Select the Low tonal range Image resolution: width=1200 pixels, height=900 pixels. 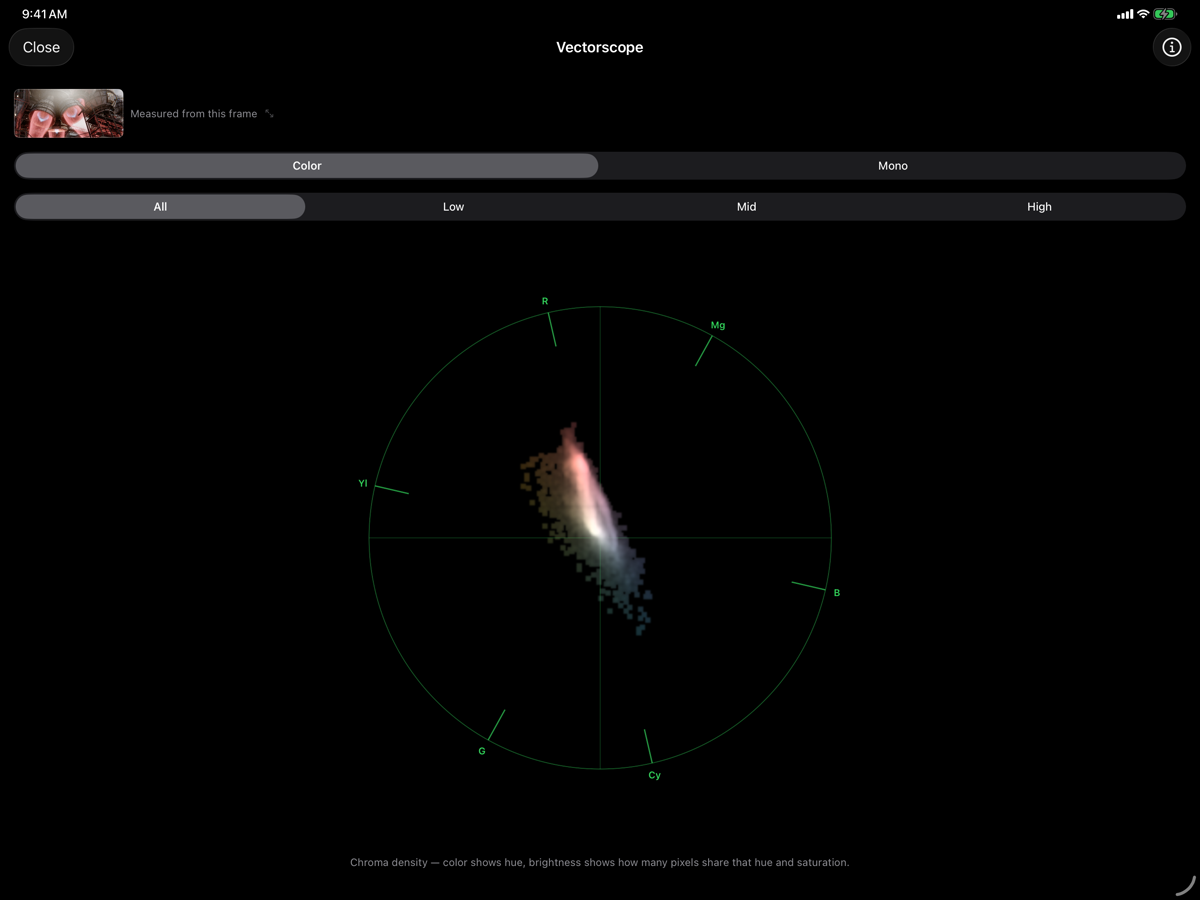[453, 207]
